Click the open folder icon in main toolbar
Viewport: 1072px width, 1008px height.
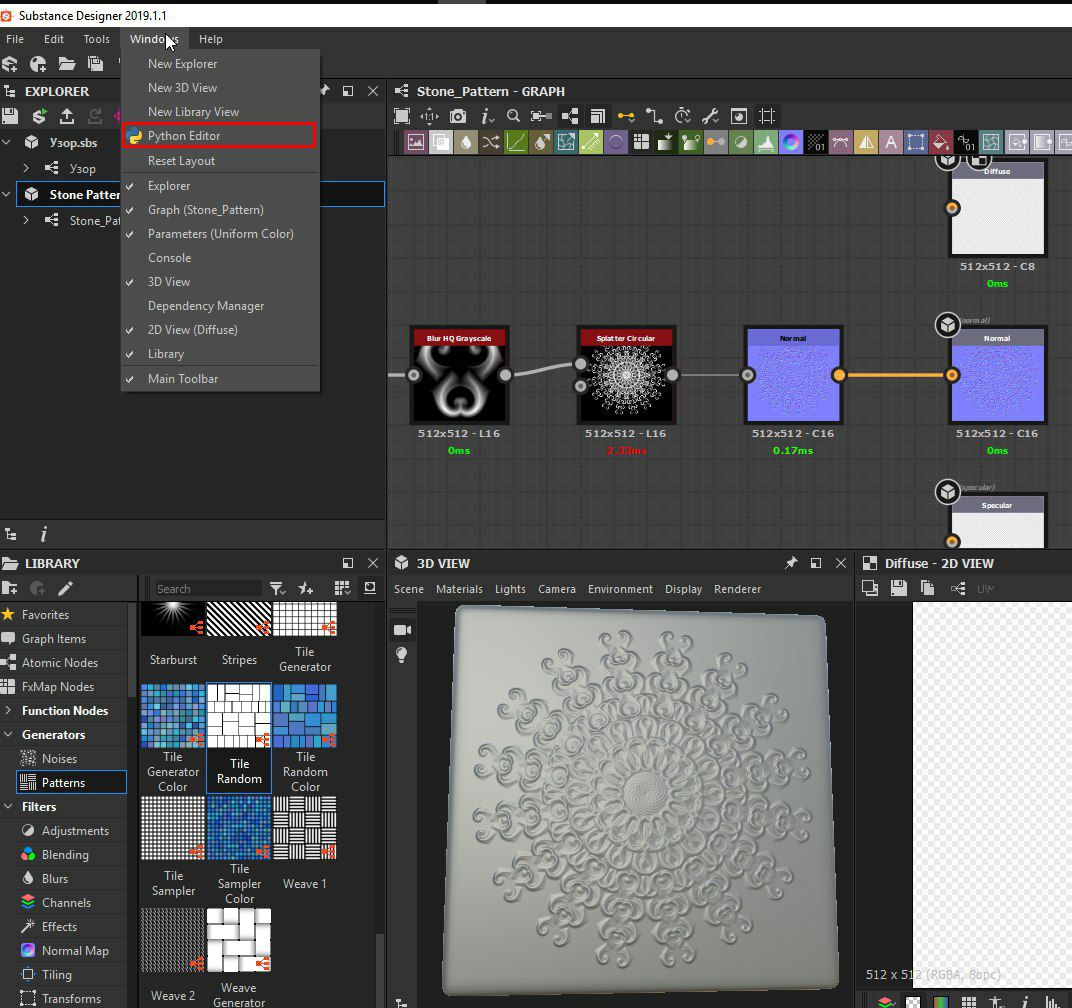click(66, 64)
